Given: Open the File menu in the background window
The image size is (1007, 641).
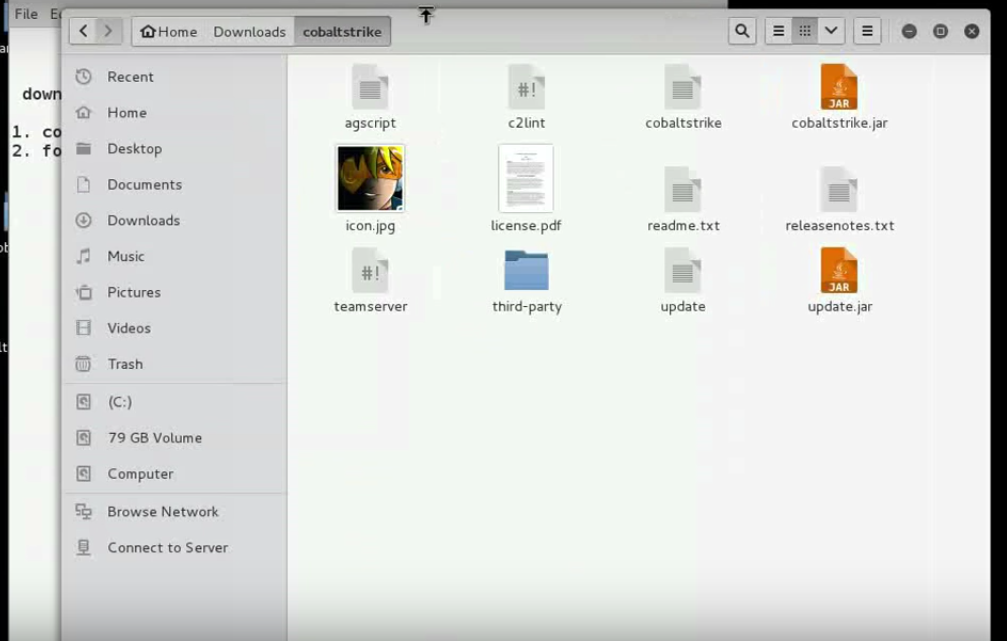Looking at the screenshot, I should [x=26, y=13].
